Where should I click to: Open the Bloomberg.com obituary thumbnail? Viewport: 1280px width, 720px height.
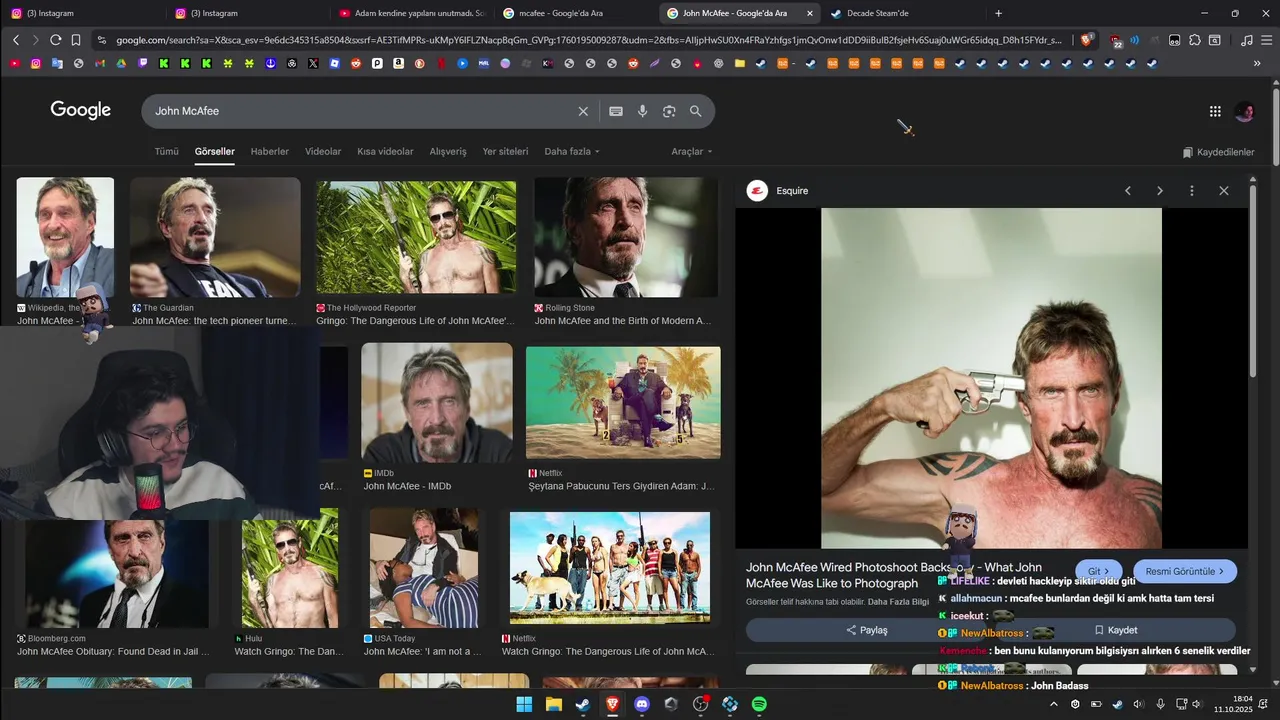click(x=118, y=574)
